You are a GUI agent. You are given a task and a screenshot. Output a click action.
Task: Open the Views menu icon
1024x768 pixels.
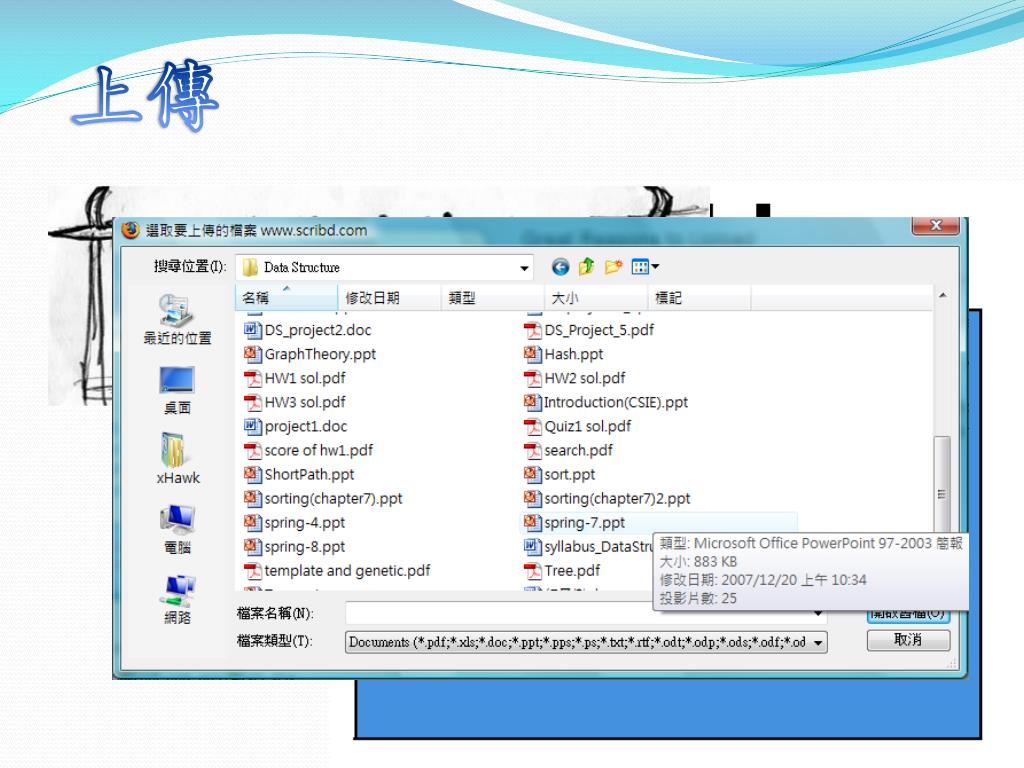coord(645,266)
